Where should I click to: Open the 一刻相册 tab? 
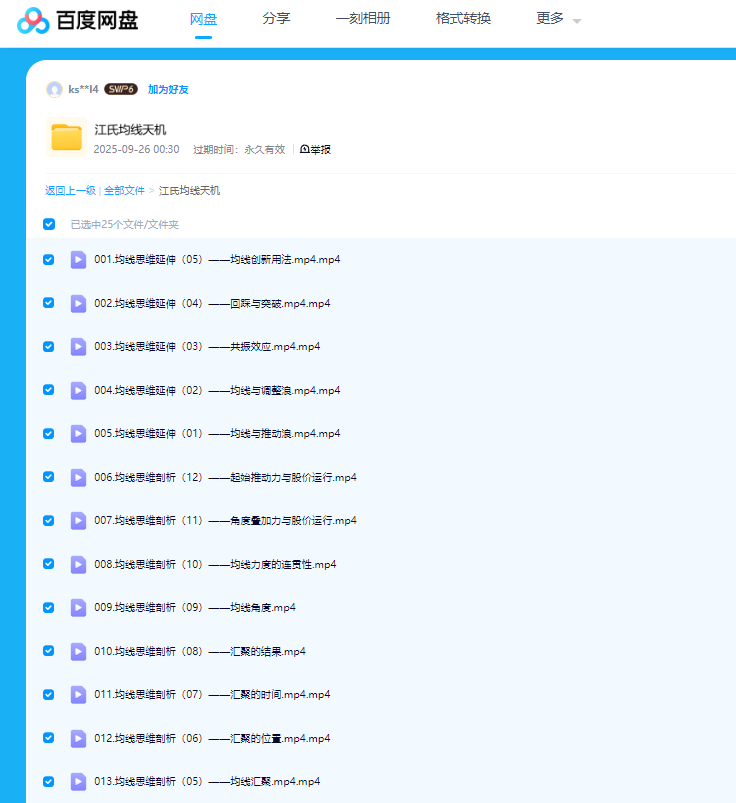click(363, 19)
